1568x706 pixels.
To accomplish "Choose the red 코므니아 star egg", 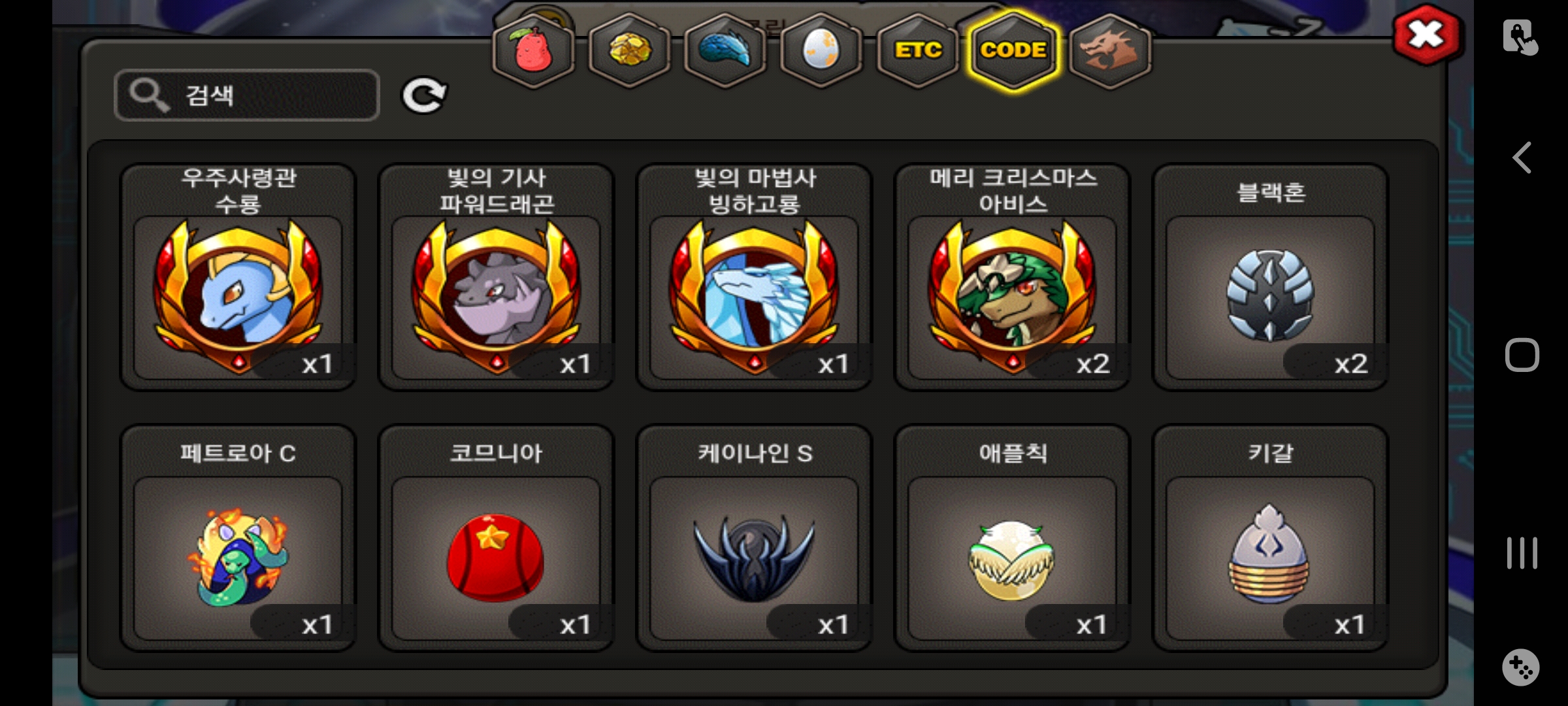I will click(x=497, y=538).
